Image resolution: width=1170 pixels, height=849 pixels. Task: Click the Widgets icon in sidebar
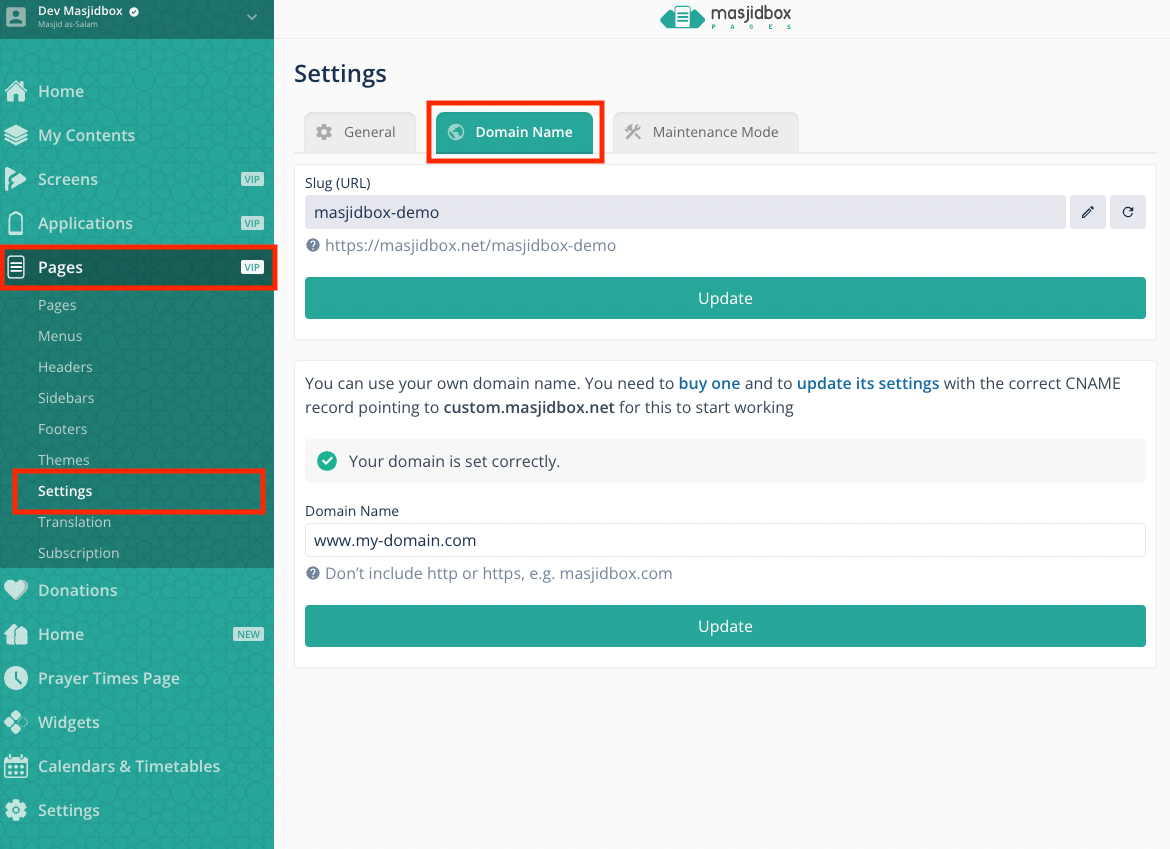pos(16,722)
